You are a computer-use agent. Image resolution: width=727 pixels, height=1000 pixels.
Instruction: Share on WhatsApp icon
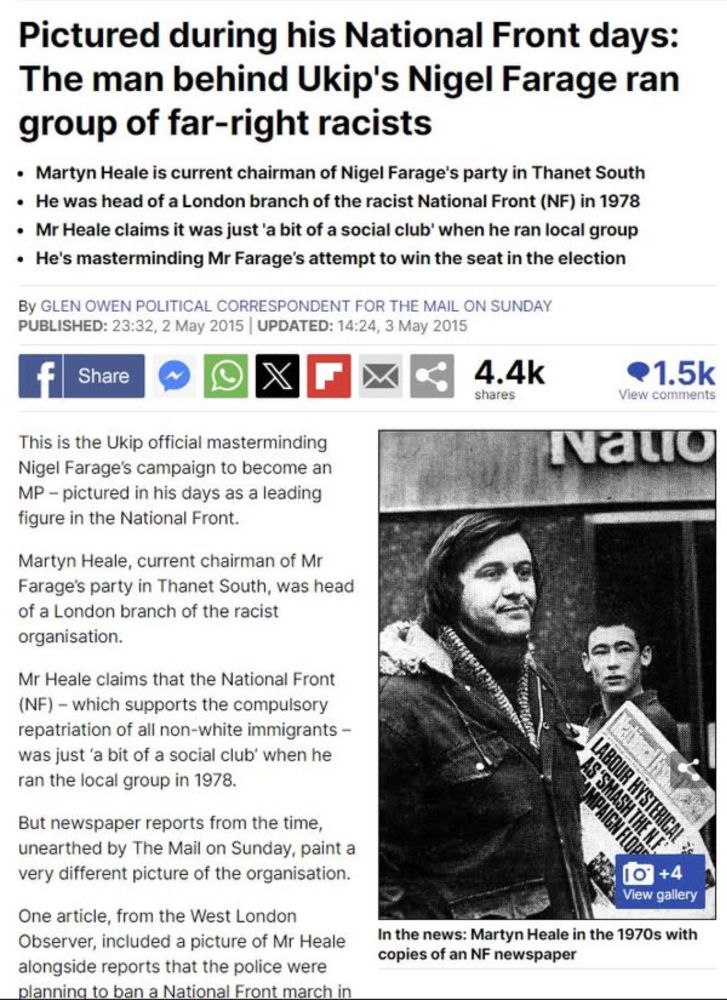tap(226, 376)
